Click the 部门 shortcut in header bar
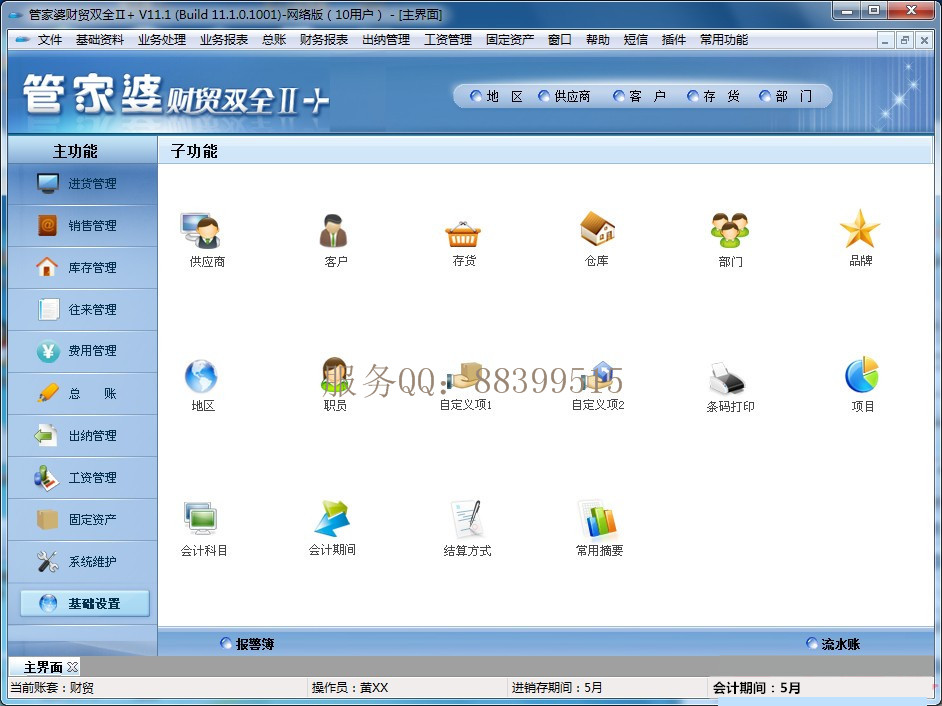The height and width of the screenshot is (706, 942). coord(785,96)
